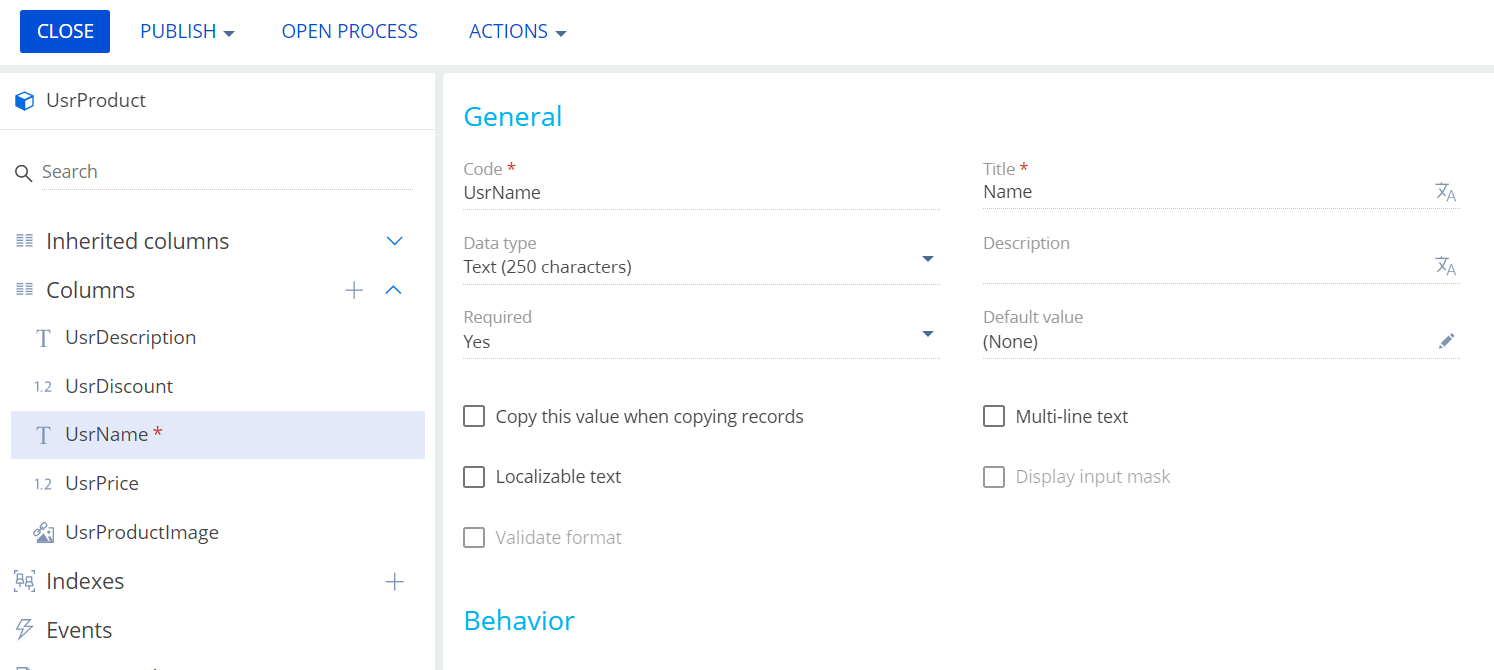Screen dimensions: 1494x670
Task: Click the Code field with UsrName
Action: (701, 193)
